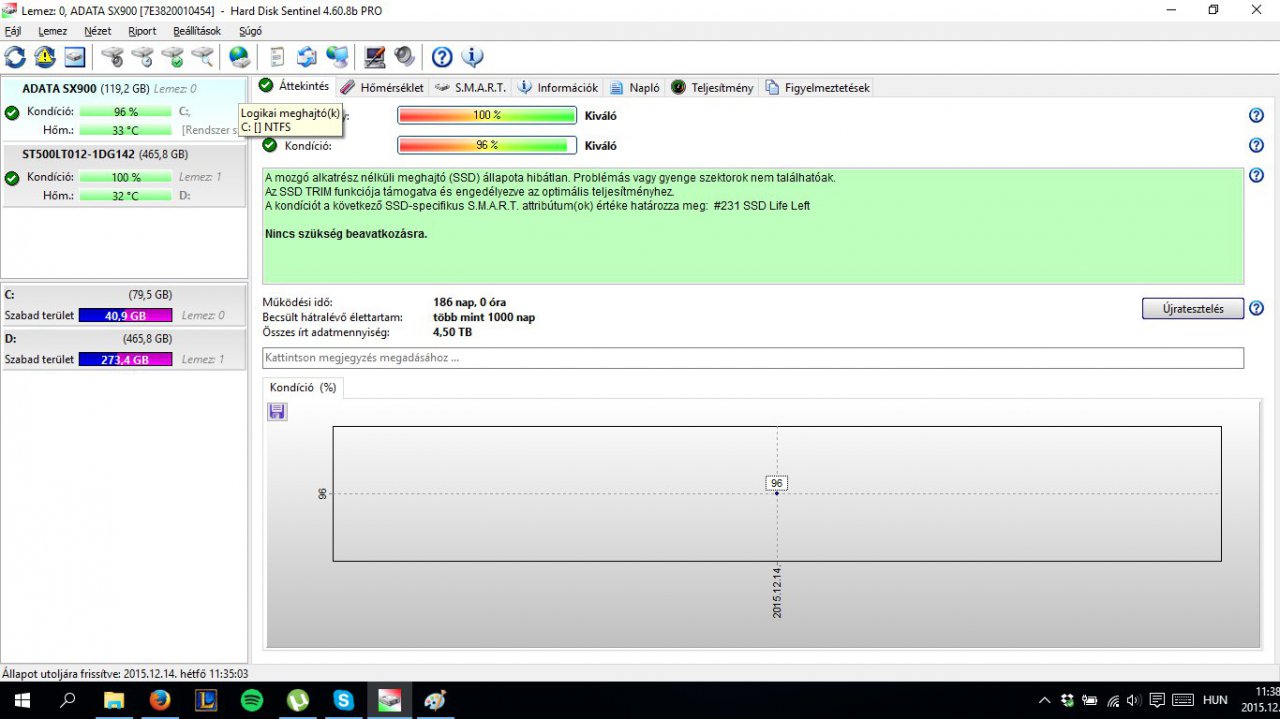1280x719 pixels.
Task: Click the D: (465,8 GB) partition entry
Action: [x=123, y=350]
